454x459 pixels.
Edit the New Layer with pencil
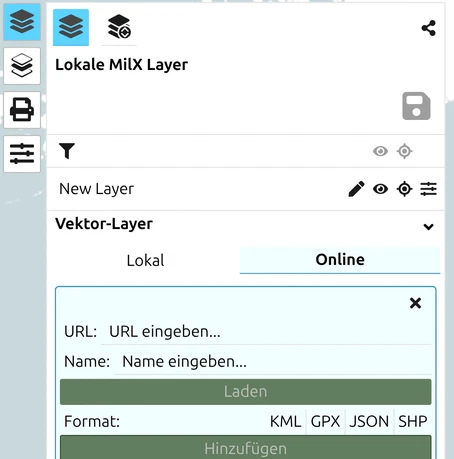coord(356,189)
